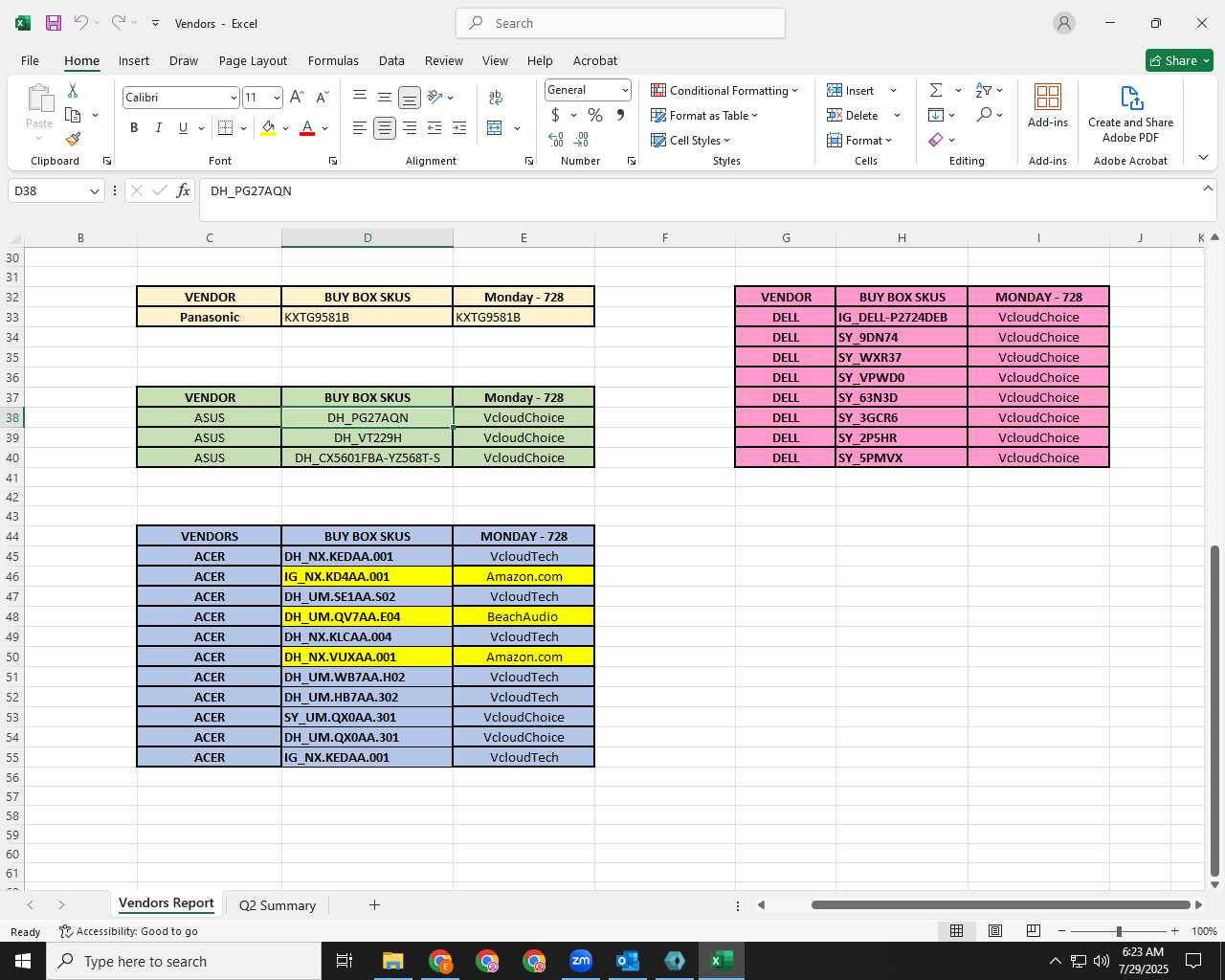Open the Add-ins icon
Image resolution: width=1225 pixels, height=980 pixels.
[1048, 106]
